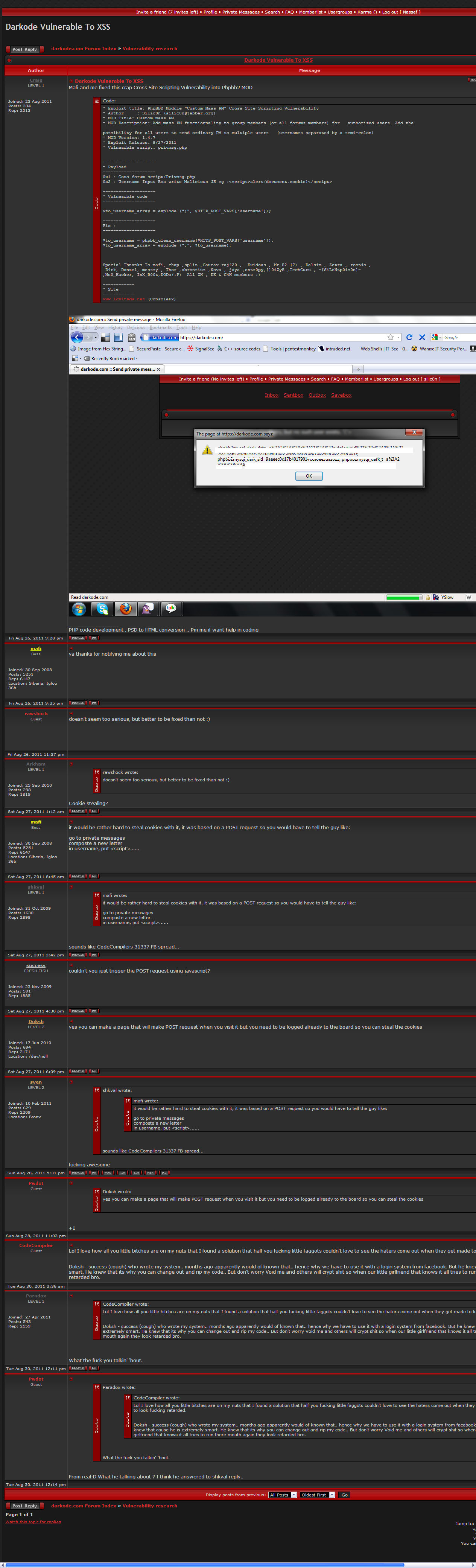Click the top 'Post Reply' button
Screen dimensions: 476x1568
pos(24,49)
